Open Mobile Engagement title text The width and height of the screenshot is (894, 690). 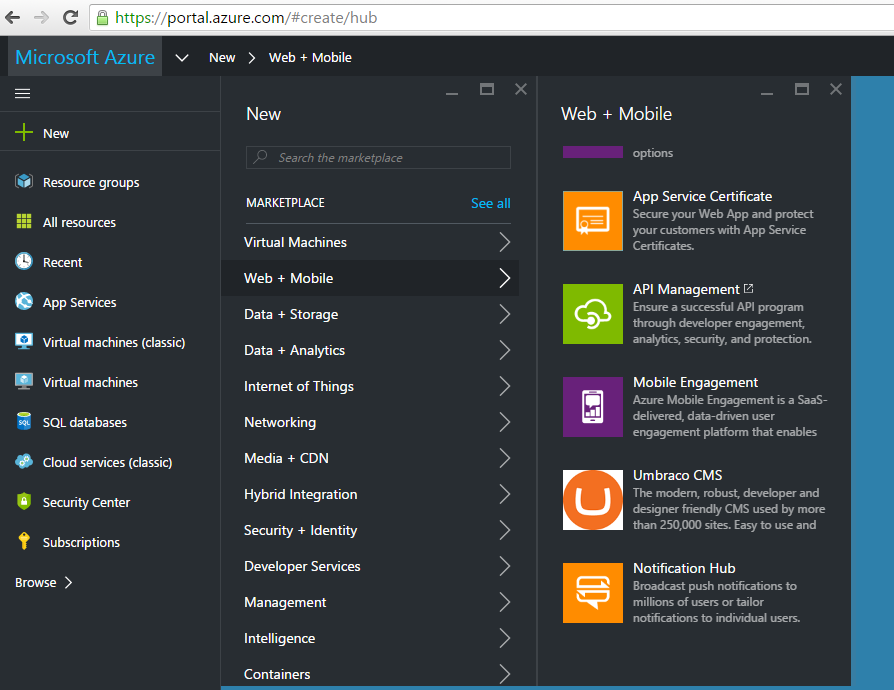[696, 383]
